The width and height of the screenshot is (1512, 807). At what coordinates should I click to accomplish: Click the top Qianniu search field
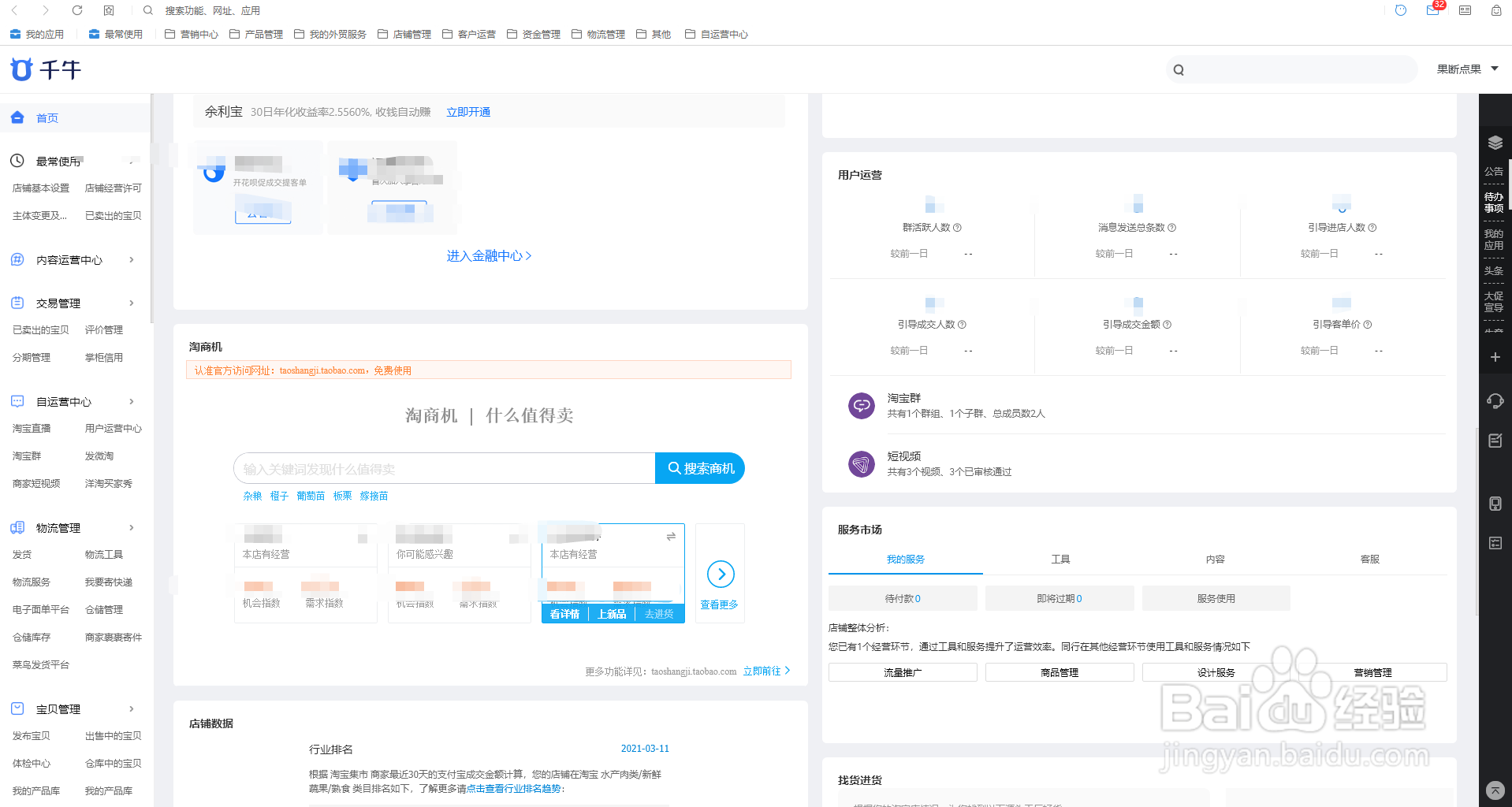tap(1291, 69)
